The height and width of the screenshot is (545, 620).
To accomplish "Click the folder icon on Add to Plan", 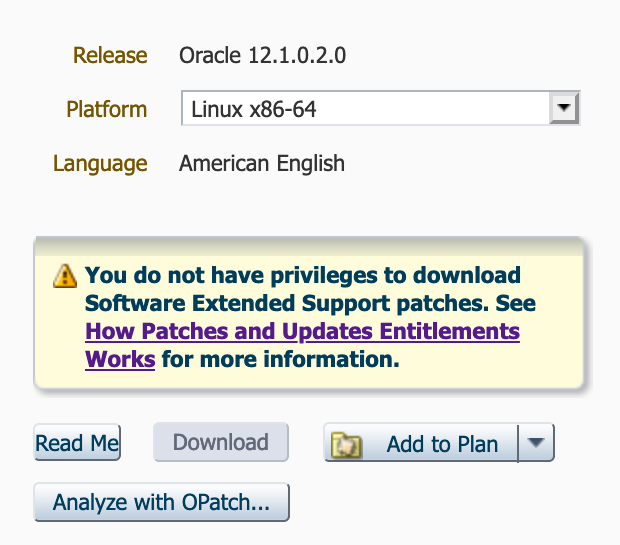I will pyautogui.click(x=347, y=444).
